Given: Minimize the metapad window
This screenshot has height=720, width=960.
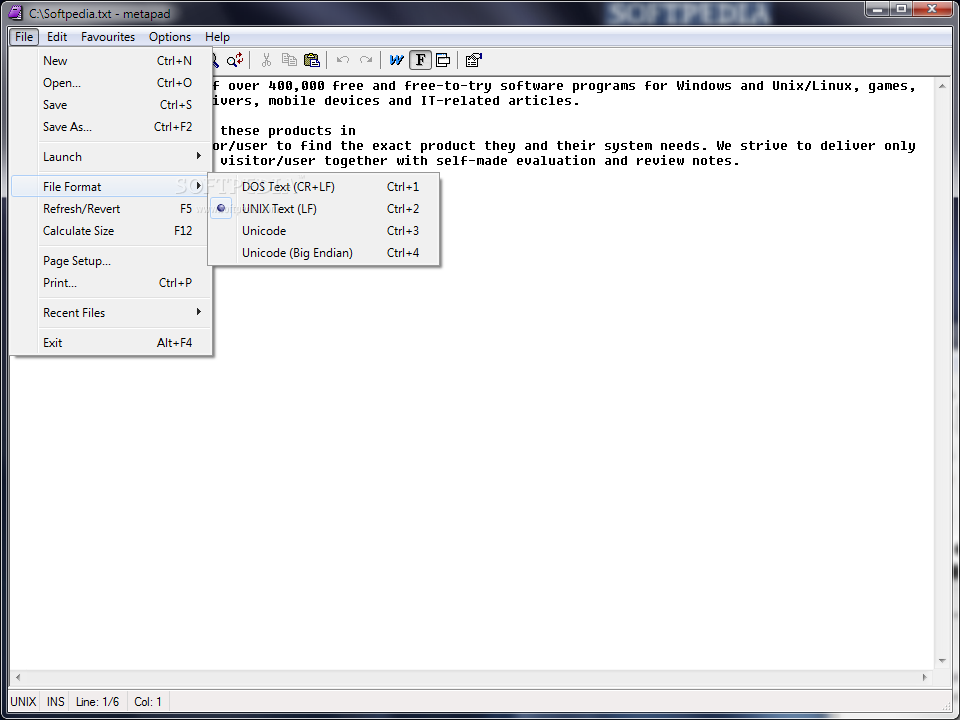Looking at the screenshot, I should [x=877, y=9].
